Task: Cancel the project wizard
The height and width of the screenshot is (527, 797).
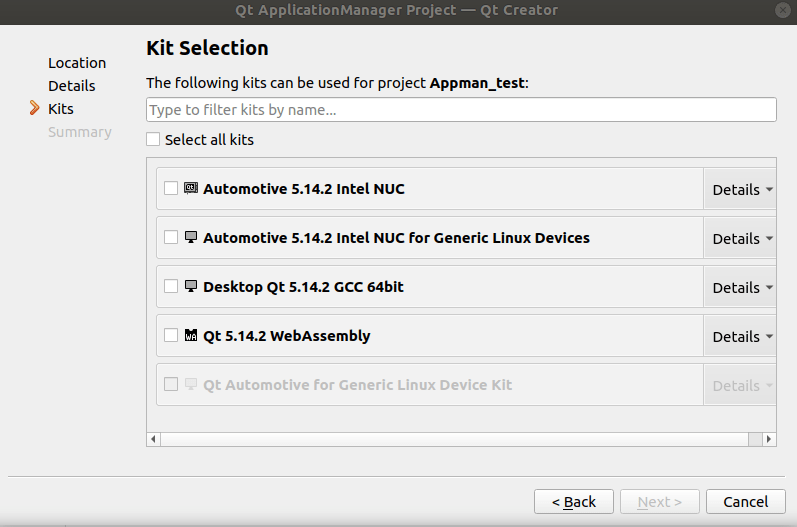Action: pos(745,501)
